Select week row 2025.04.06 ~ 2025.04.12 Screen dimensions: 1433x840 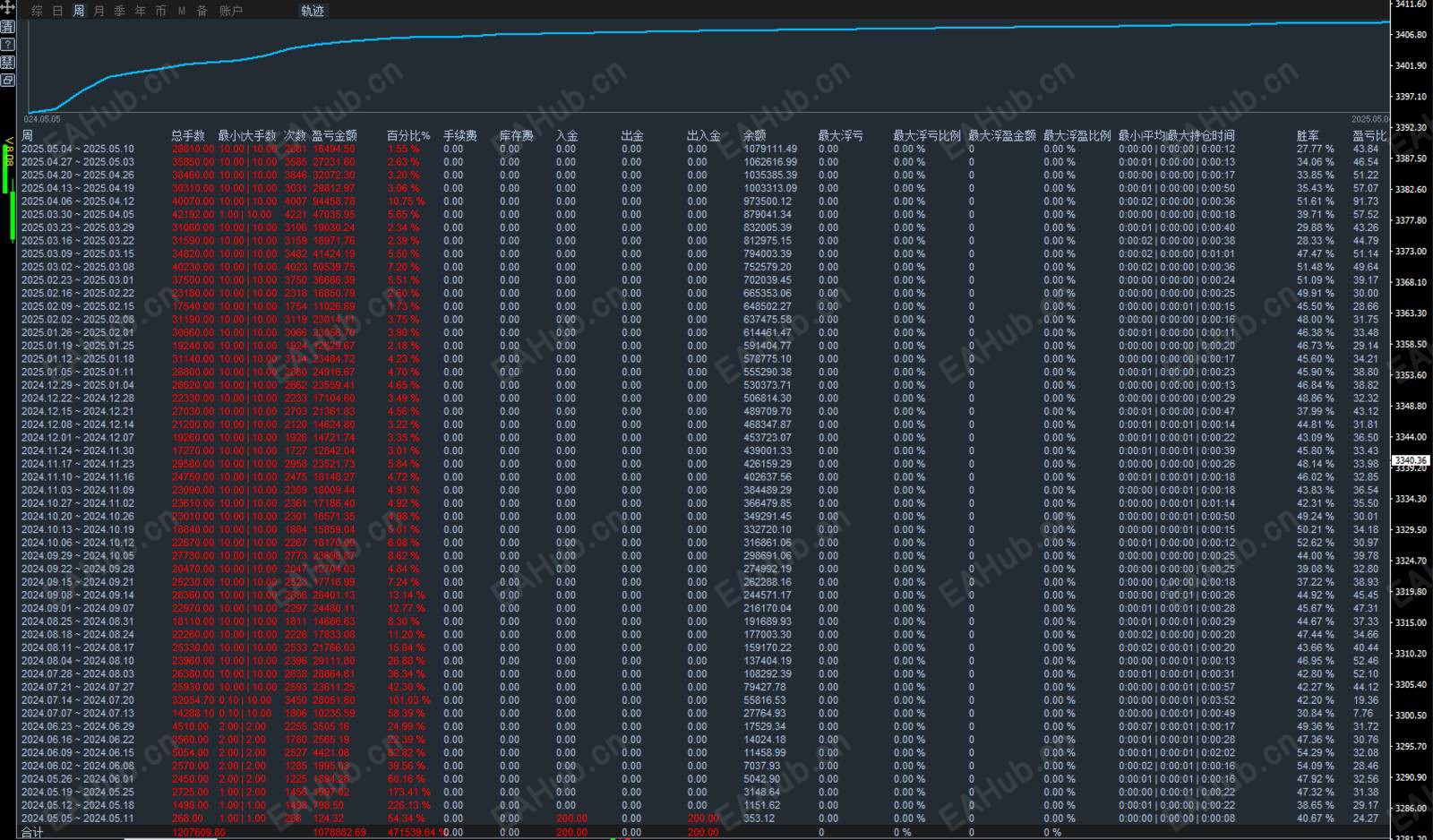(x=78, y=201)
